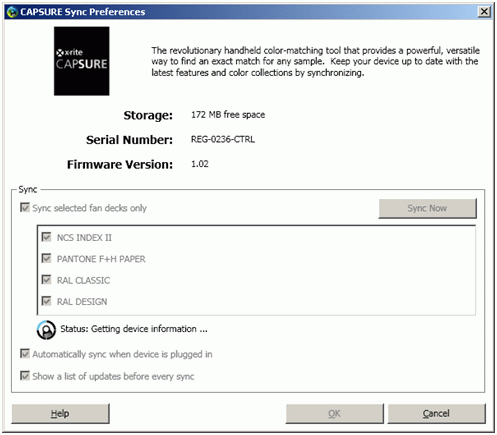Toggle the RAL DESIGN checkbox

[46, 301]
